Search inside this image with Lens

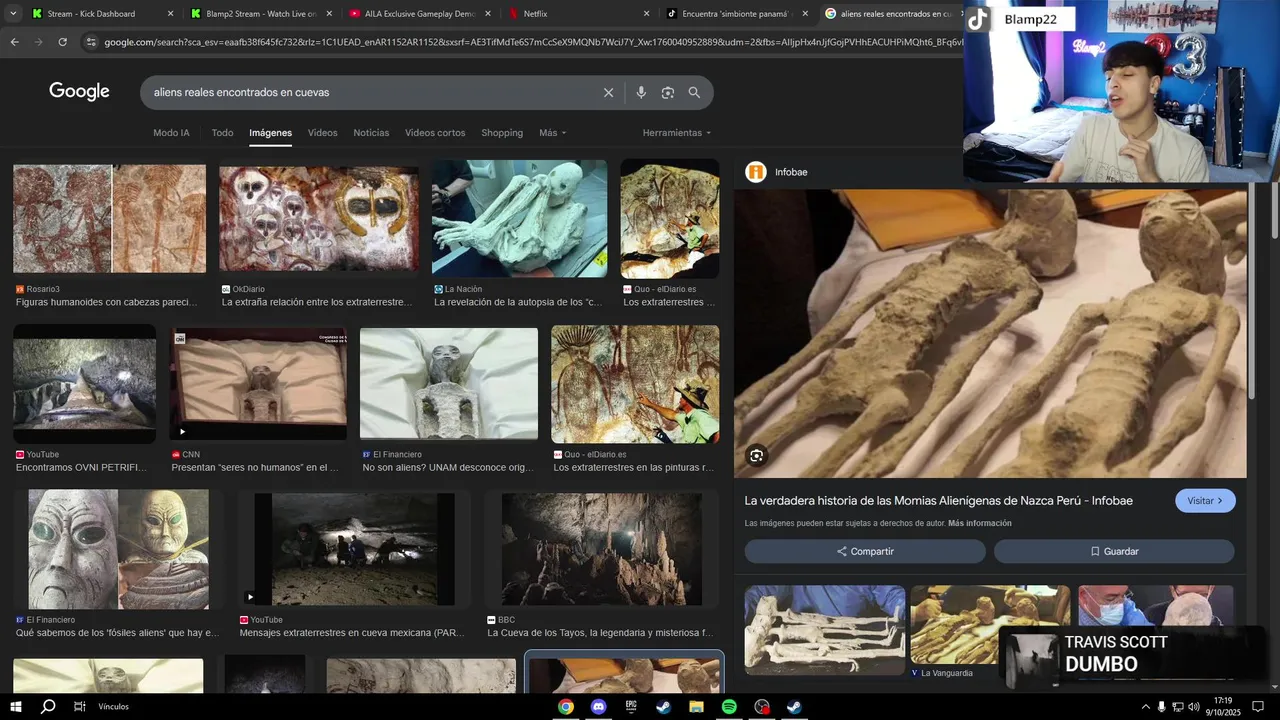tap(757, 456)
